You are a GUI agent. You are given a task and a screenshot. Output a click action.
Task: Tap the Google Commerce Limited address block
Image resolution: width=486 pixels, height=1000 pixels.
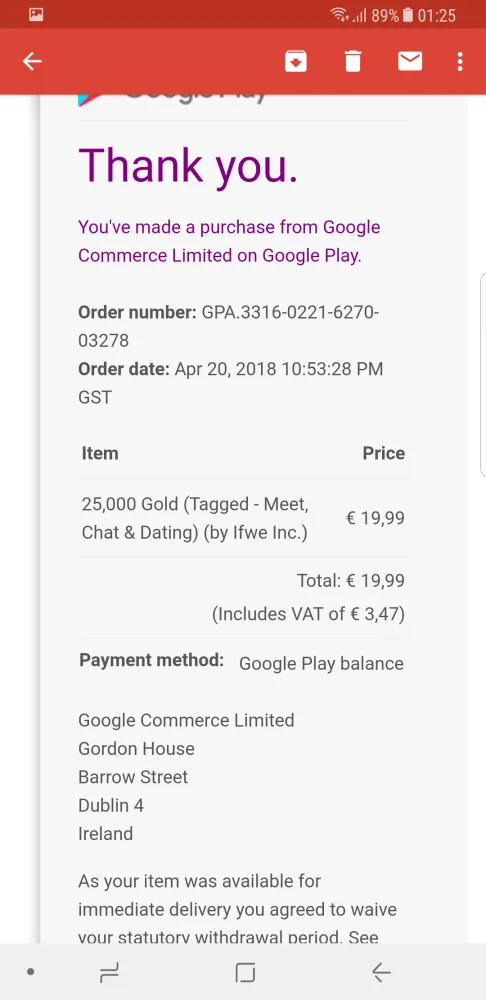(186, 777)
